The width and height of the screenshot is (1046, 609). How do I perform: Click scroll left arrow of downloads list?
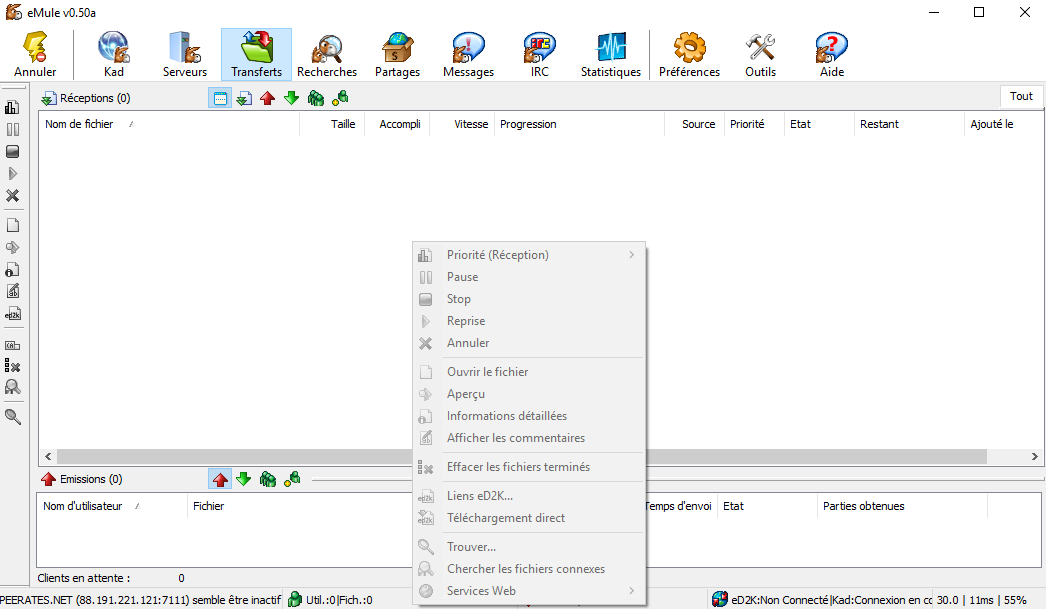[48, 457]
